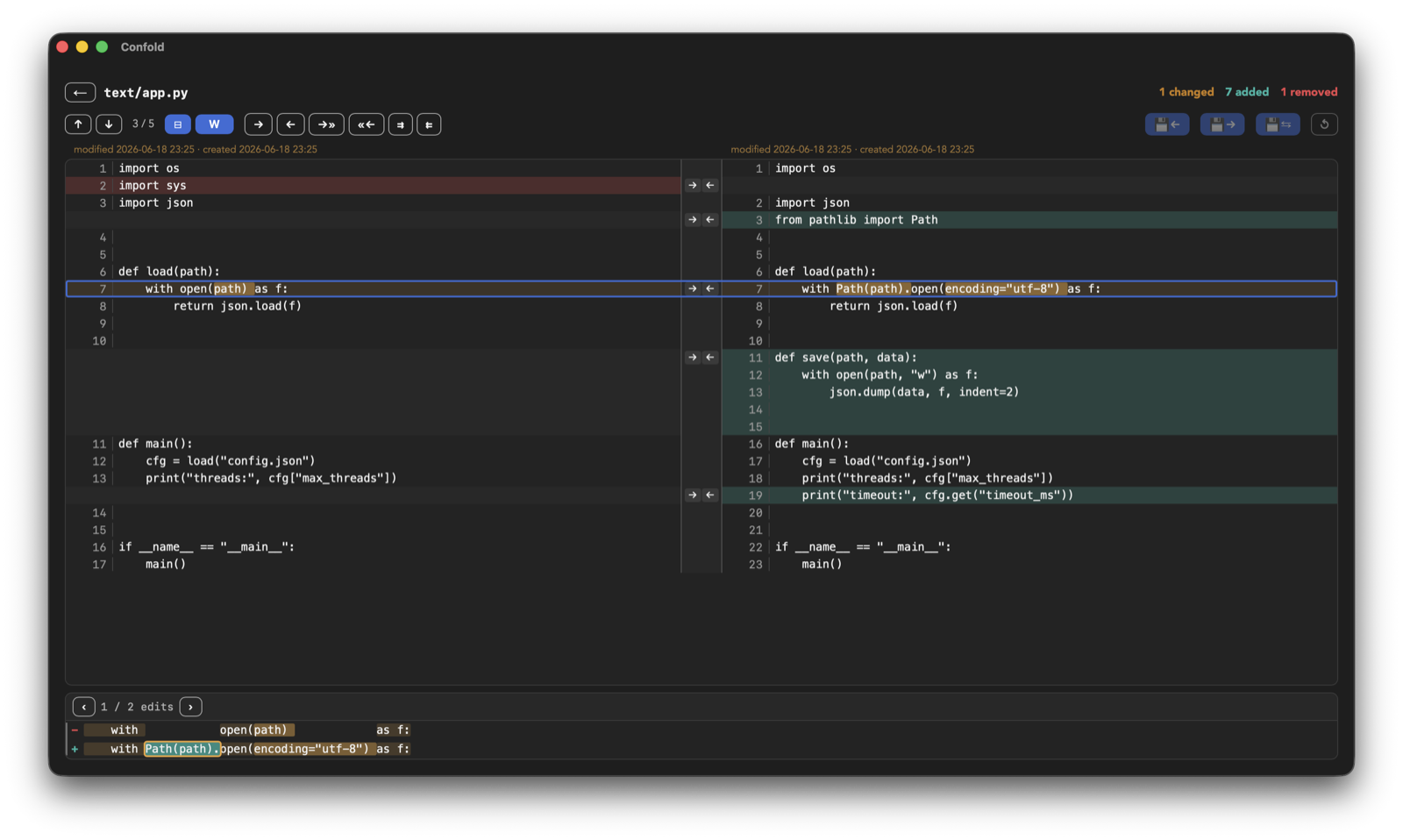1403x840 pixels.
Task: Click the double chevron with left-arrow button
Action: pyautogui.click(x=367, y=125)
